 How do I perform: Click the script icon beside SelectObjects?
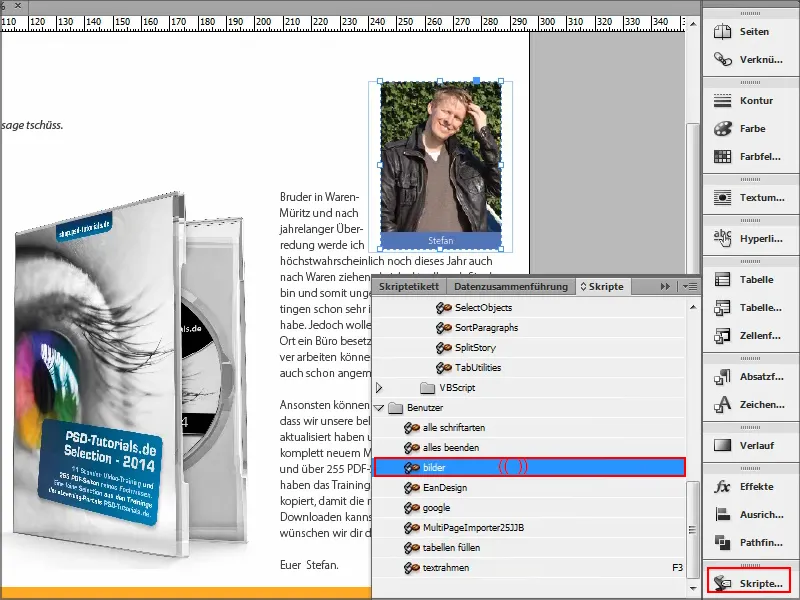coord(443,308)
